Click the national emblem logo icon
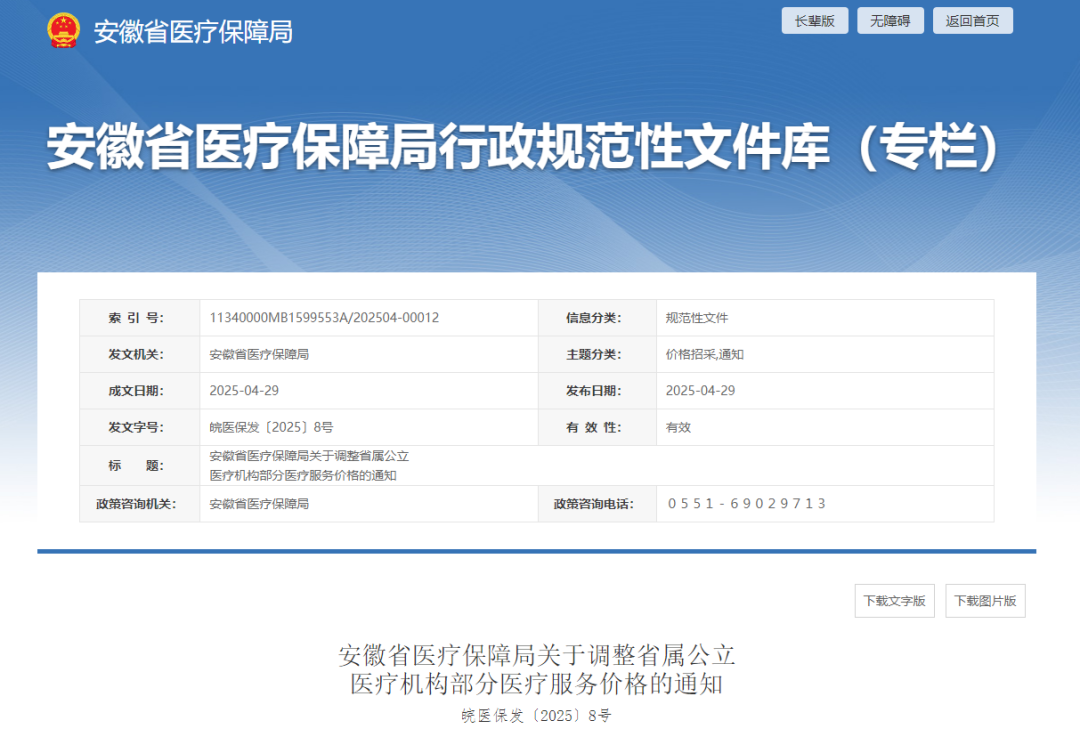Viewport: 1080px width, 753px height. 63,31
